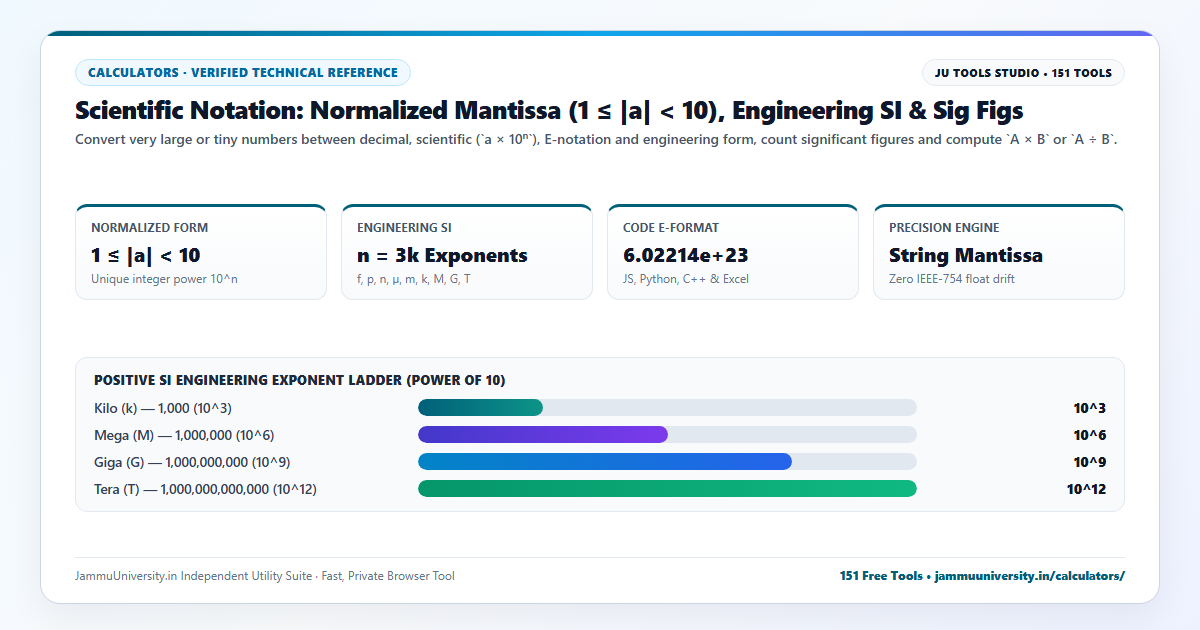Click the purple Mega progress bar

(543, 435)
